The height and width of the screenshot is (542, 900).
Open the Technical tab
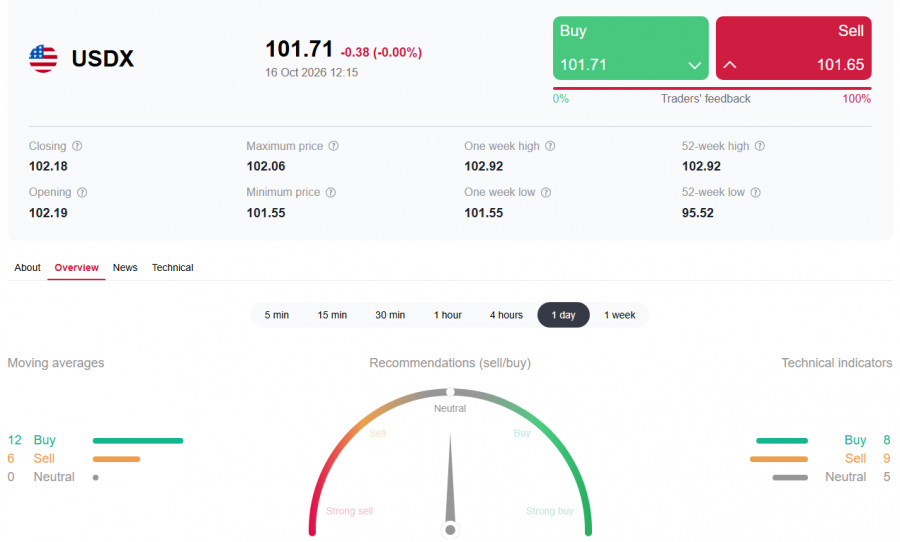point(172,268)
